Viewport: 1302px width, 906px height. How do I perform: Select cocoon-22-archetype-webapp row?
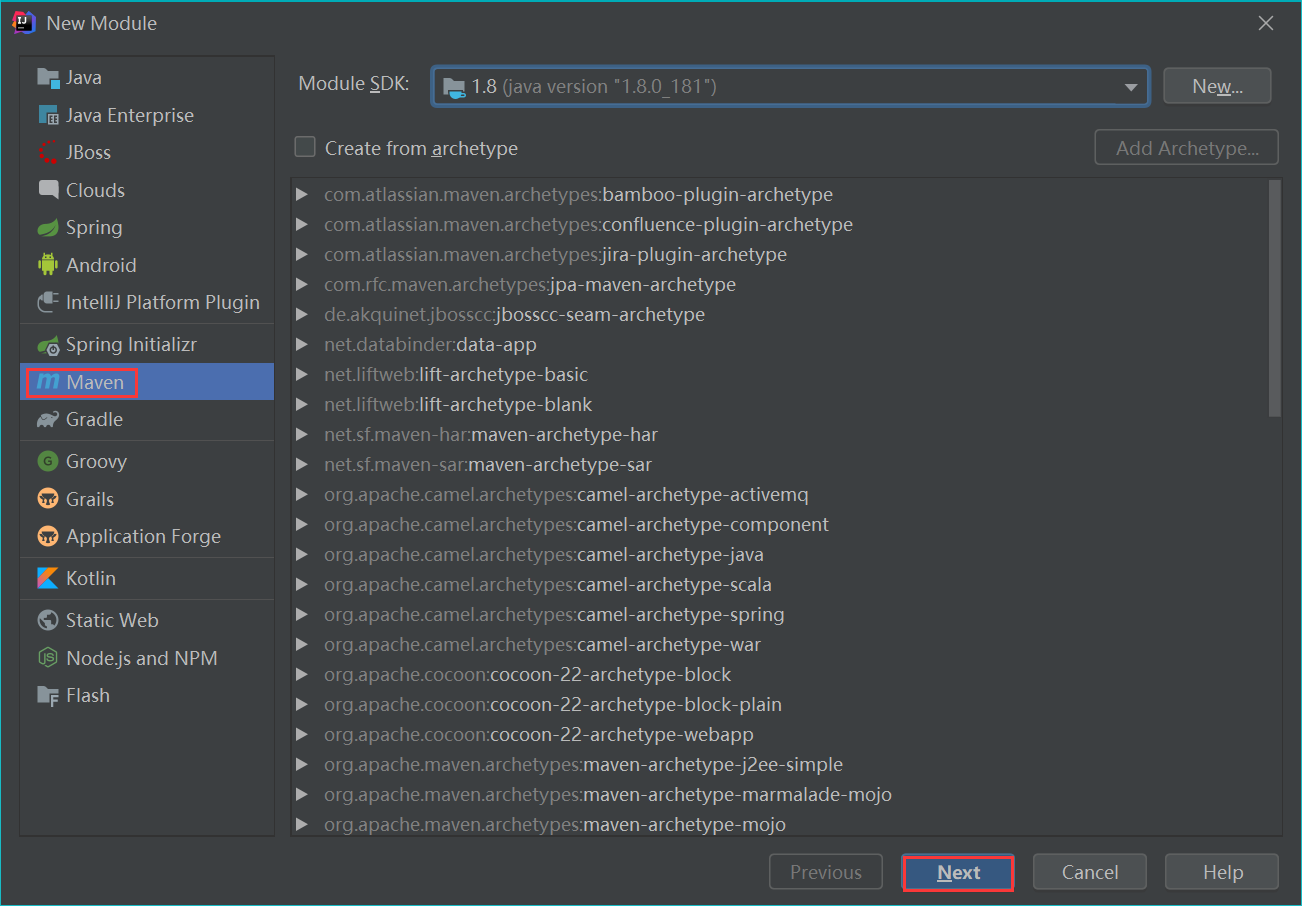point(780,735)
